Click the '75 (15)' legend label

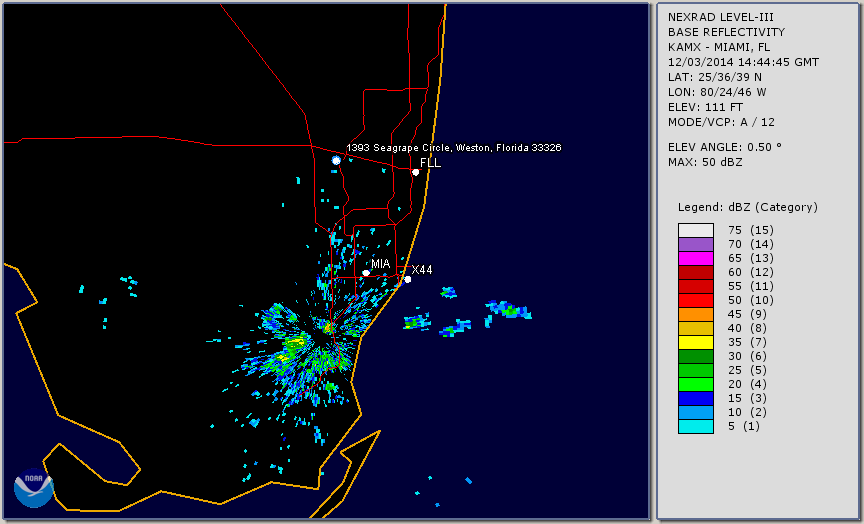pyautogui.click(x=750, y=230)
